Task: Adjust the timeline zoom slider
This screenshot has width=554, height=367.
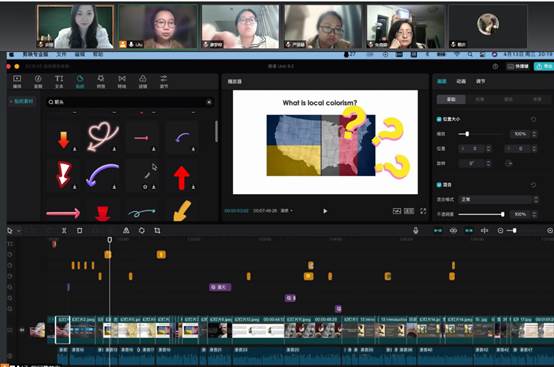Action: click(x=514, y=231)
